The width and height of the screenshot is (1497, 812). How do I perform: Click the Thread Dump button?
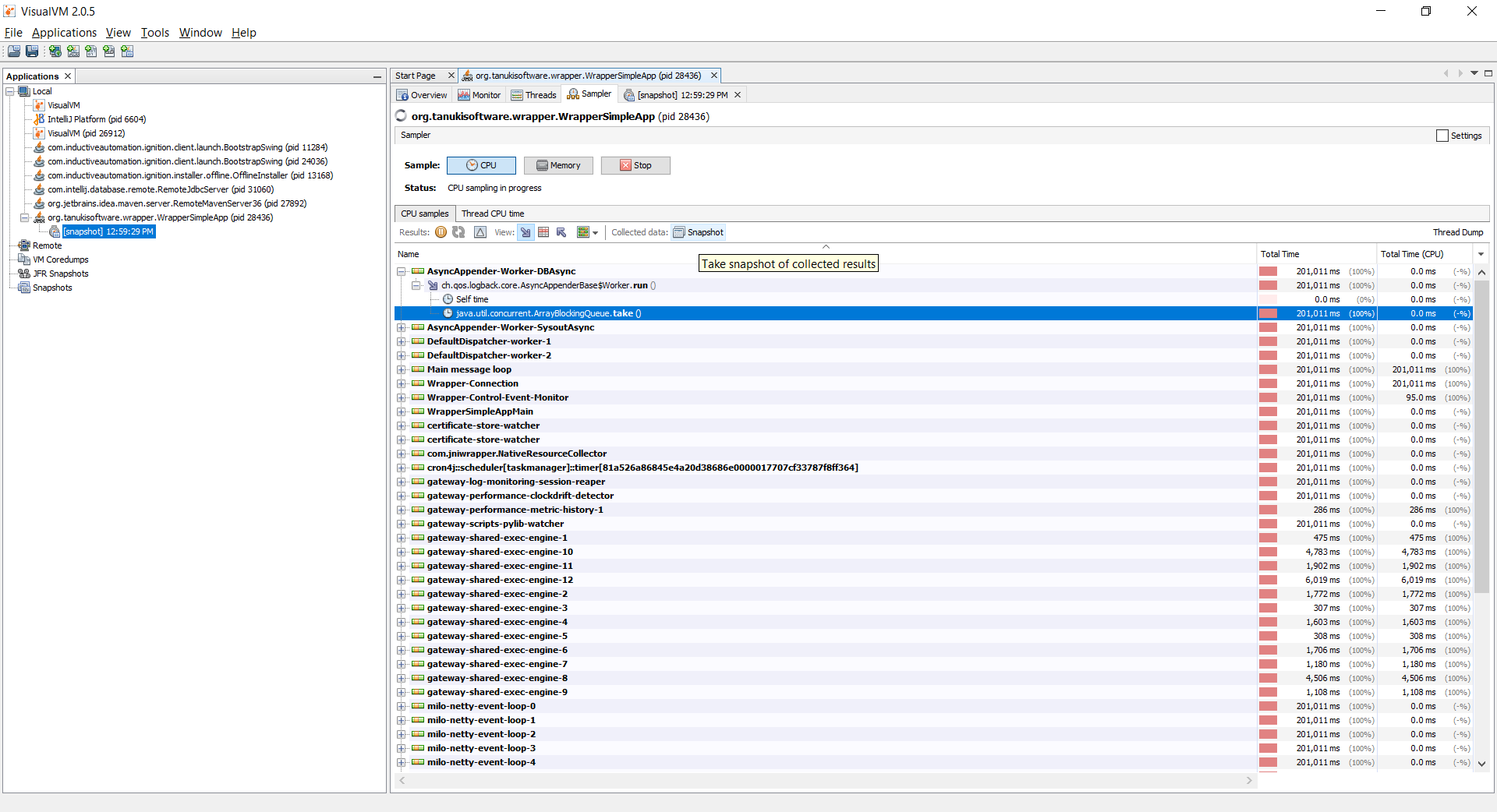click(x=1457, y=232)
